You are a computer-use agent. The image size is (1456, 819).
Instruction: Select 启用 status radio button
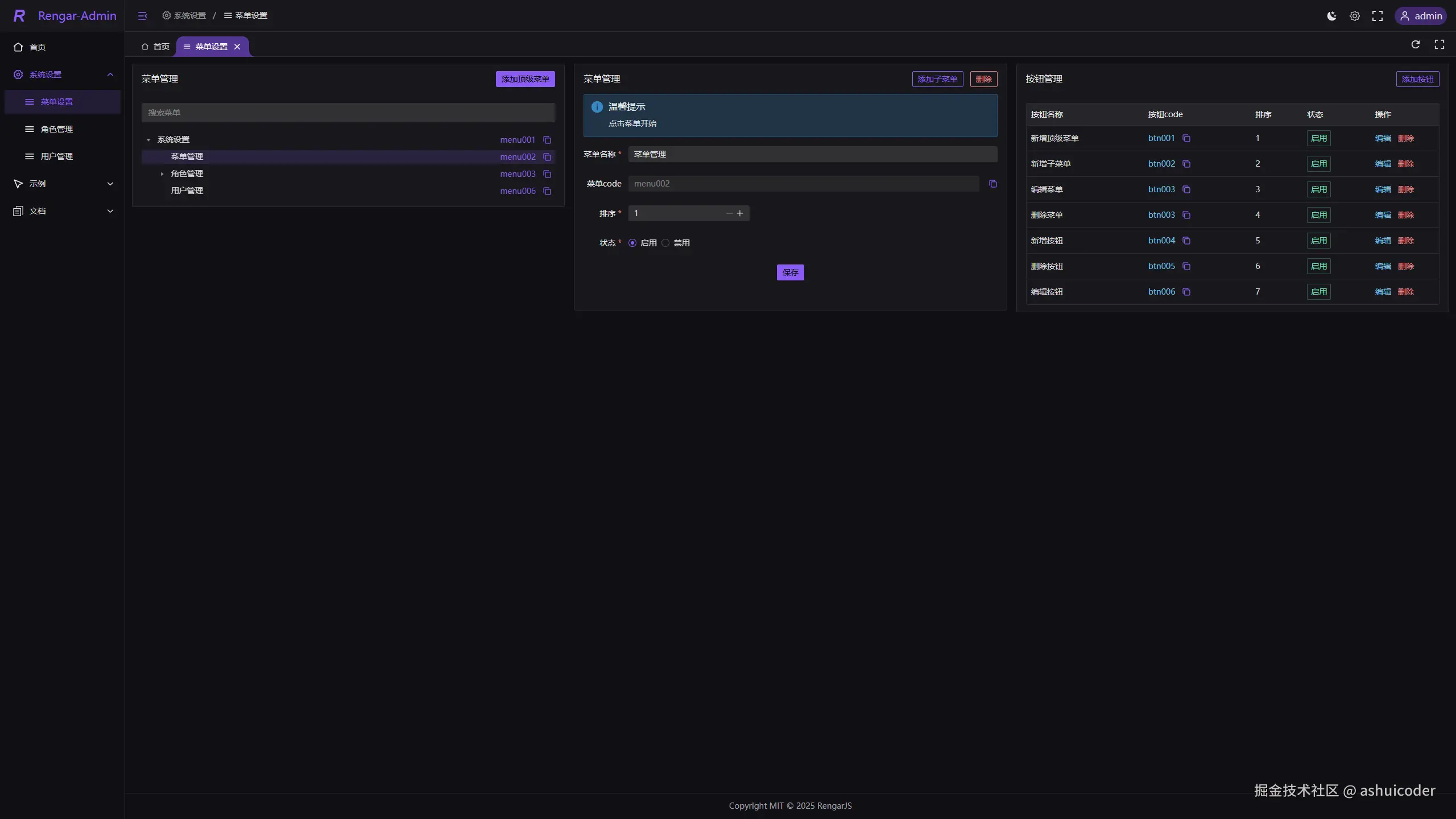[632, 243]
